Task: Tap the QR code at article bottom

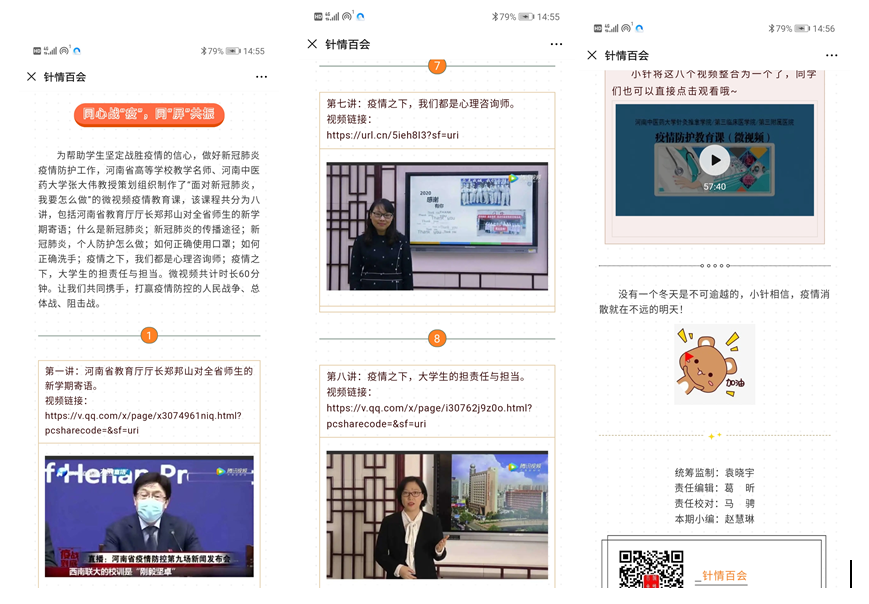Action: [x=650, y=570]
